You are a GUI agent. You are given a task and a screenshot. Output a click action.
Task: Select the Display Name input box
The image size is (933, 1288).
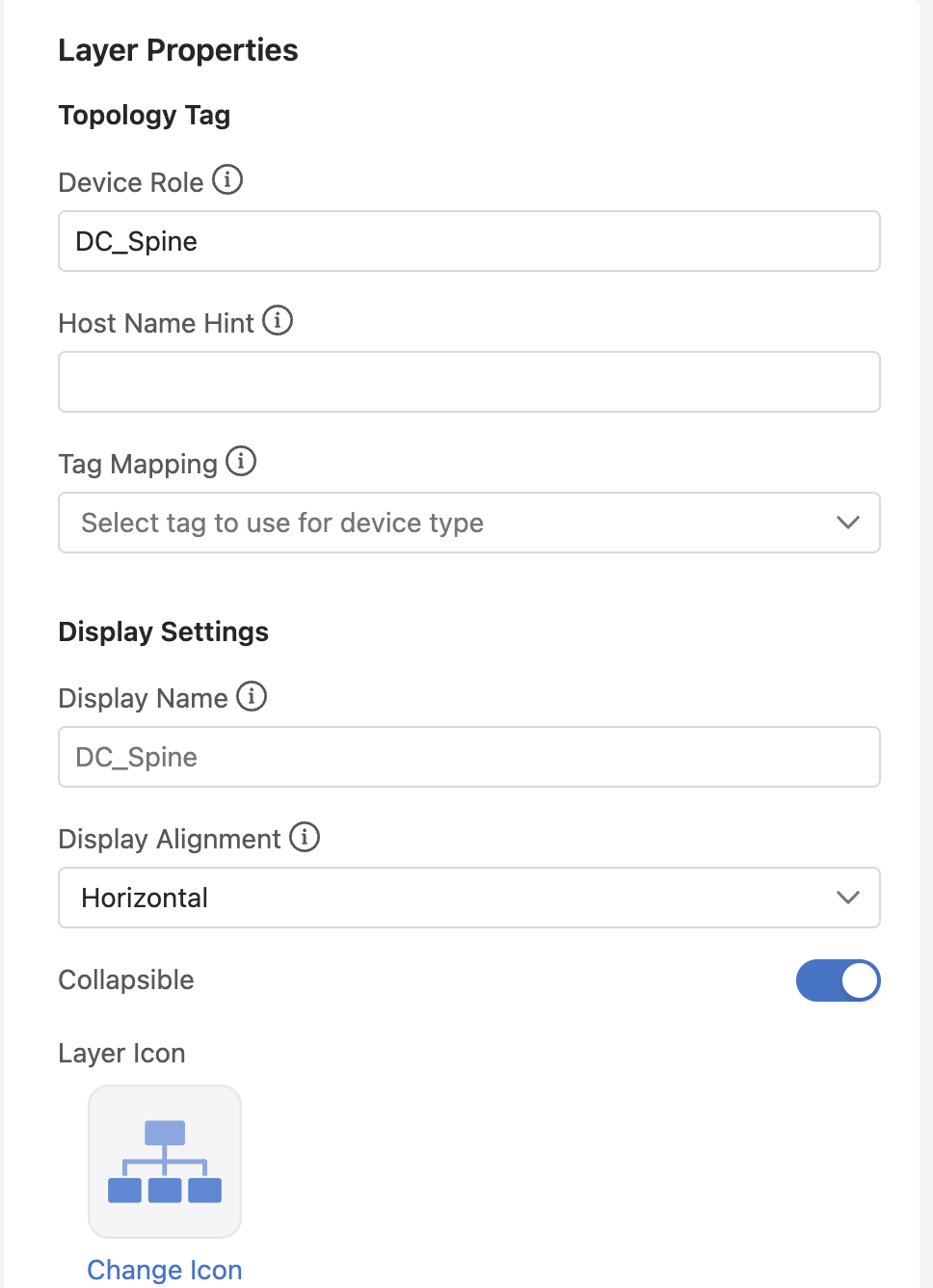[x=469, y=757]
